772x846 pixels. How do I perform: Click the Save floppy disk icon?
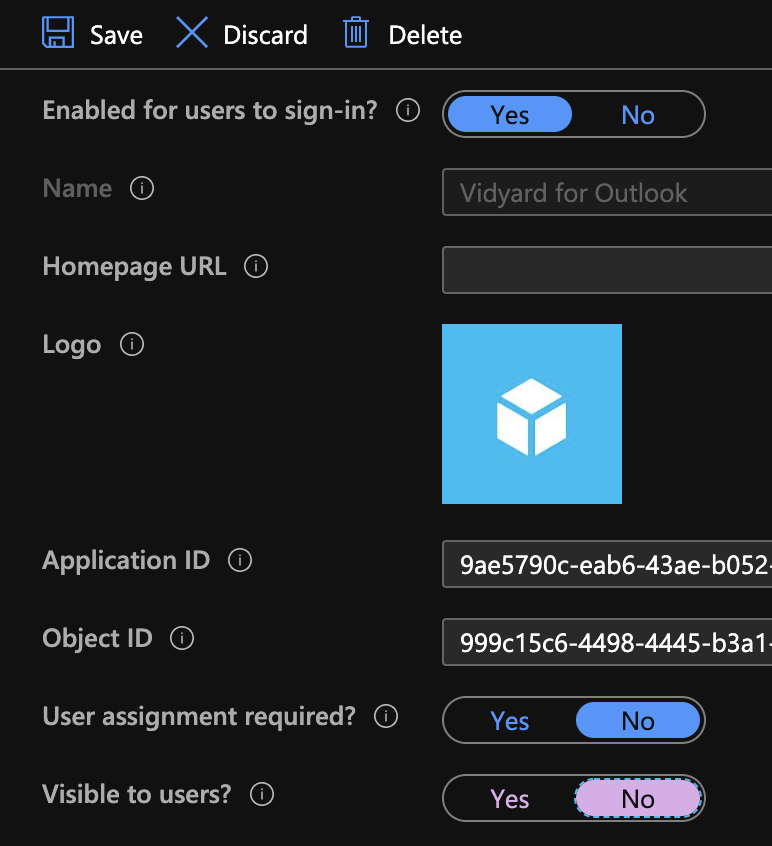58,33
